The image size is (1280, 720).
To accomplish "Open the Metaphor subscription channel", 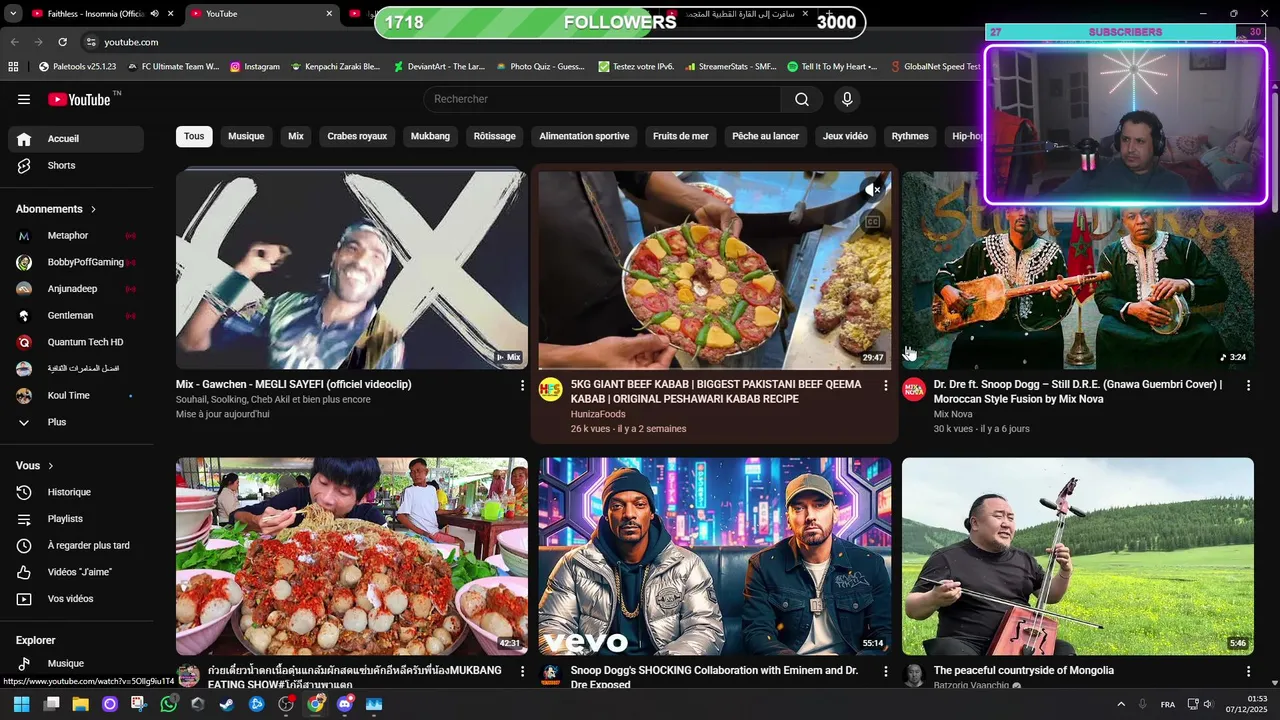I will tap(76, 236).
